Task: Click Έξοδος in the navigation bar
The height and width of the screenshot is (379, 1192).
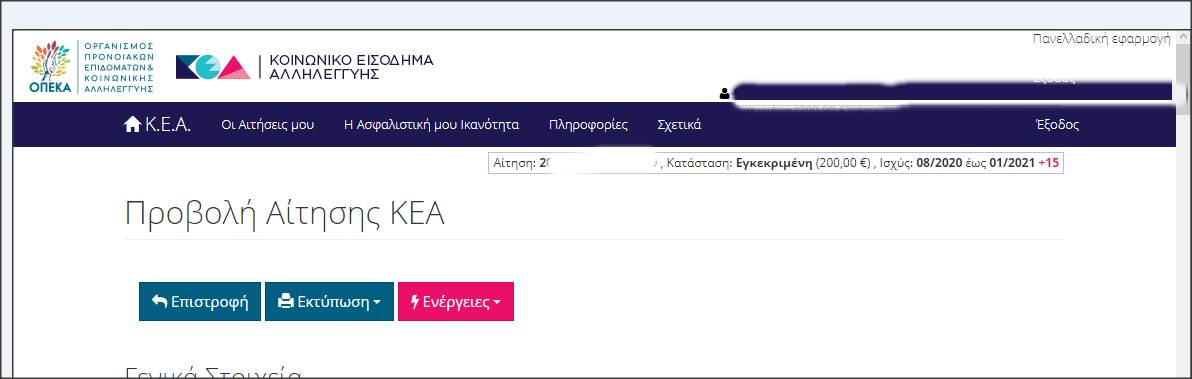Action: pos(1057,125)
